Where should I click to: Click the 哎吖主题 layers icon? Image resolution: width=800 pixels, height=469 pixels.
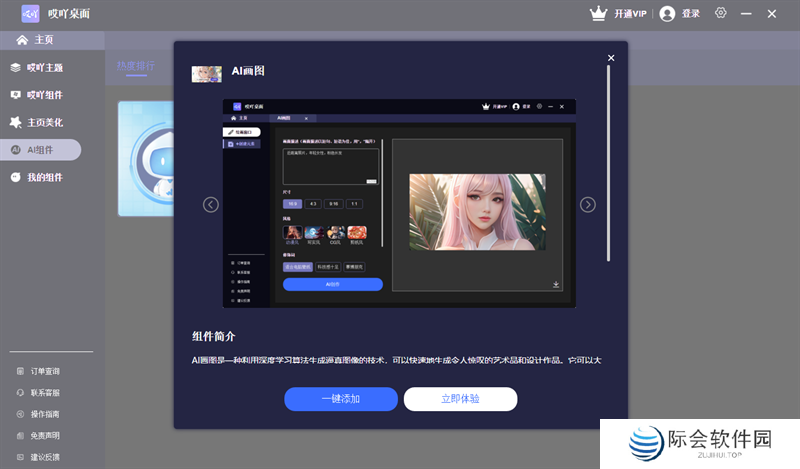pos(15,67)
